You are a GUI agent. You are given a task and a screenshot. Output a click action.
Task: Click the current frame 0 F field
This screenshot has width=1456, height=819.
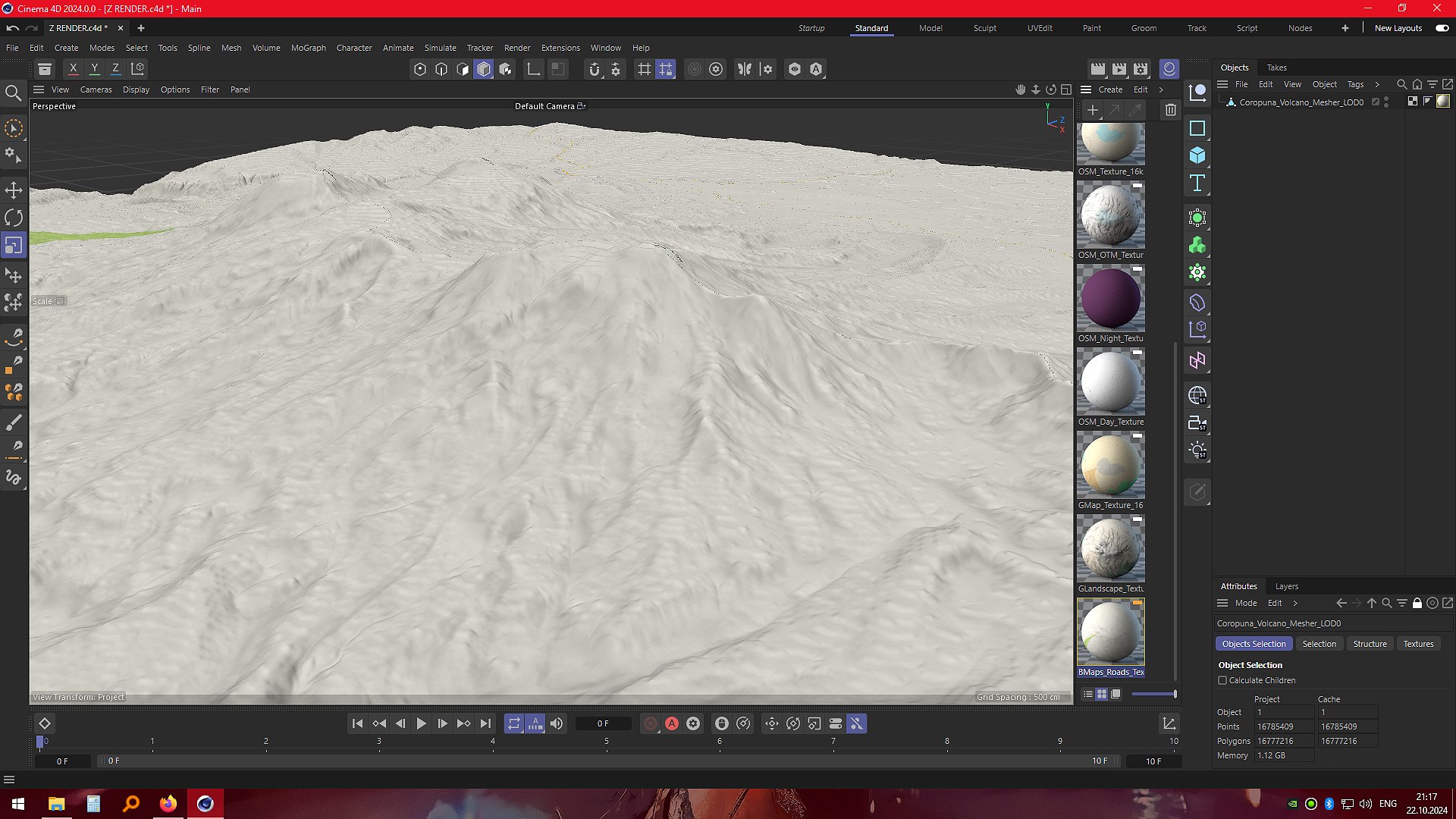(x=603, y=723)
